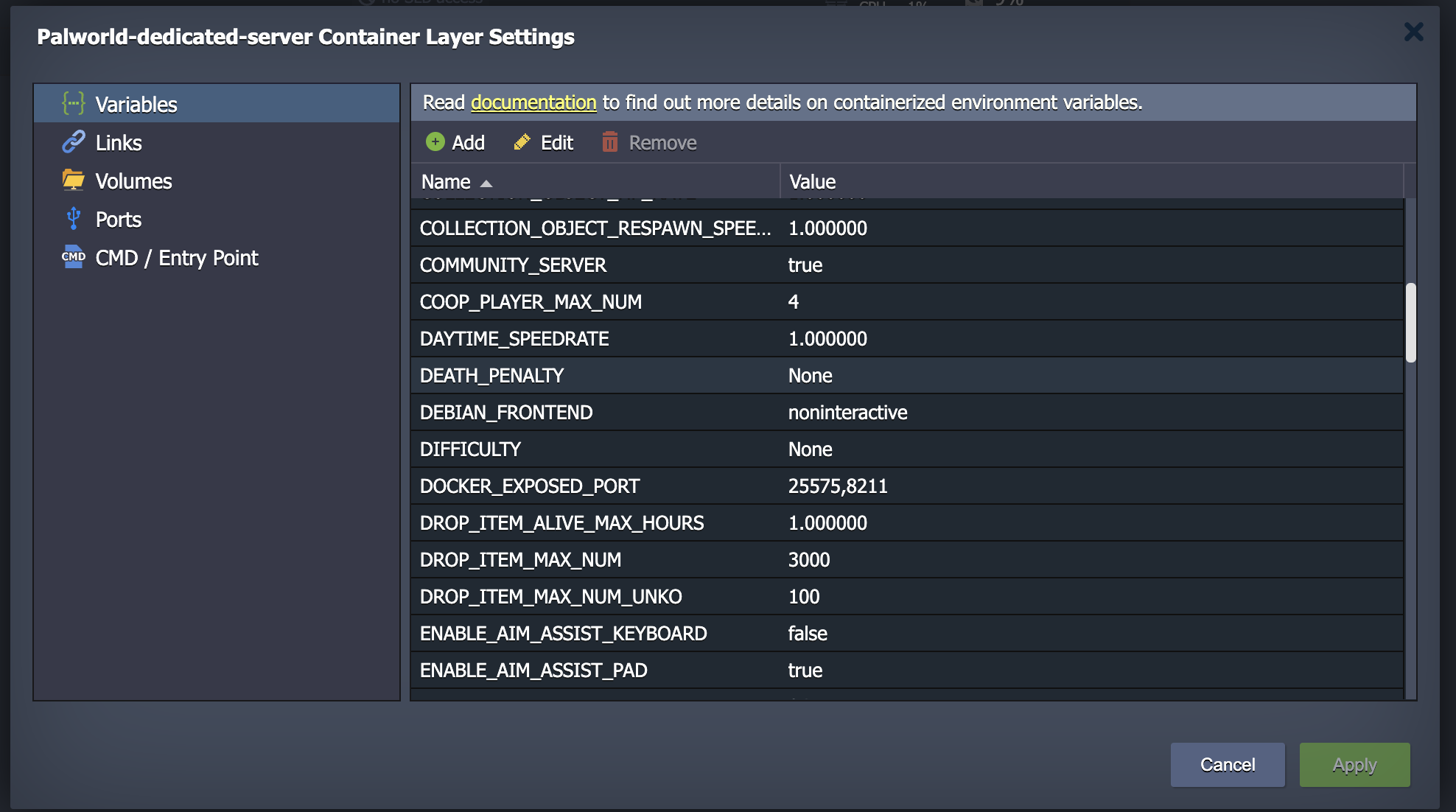Select the COMMUNITY_SERVER true row
This screenshot has height=812, width=1456.
click(x=907, y=265)
